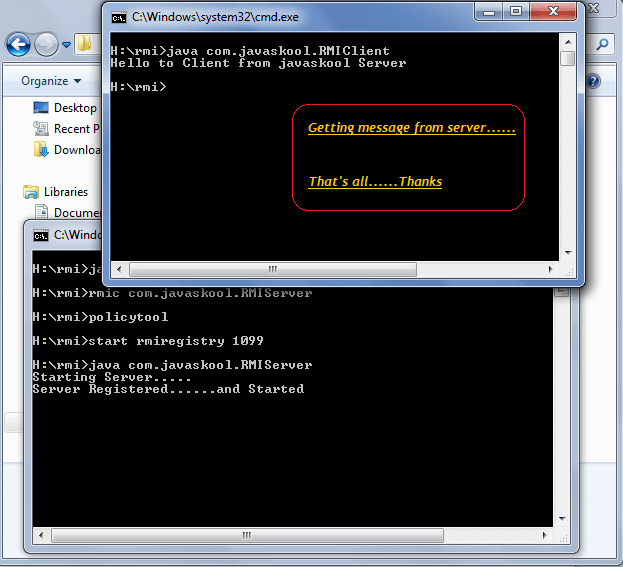Click the search magnifier icon in Explorer
Image resolution: width=623 pixels, height=567 pixels.
(x=603, y=45)
